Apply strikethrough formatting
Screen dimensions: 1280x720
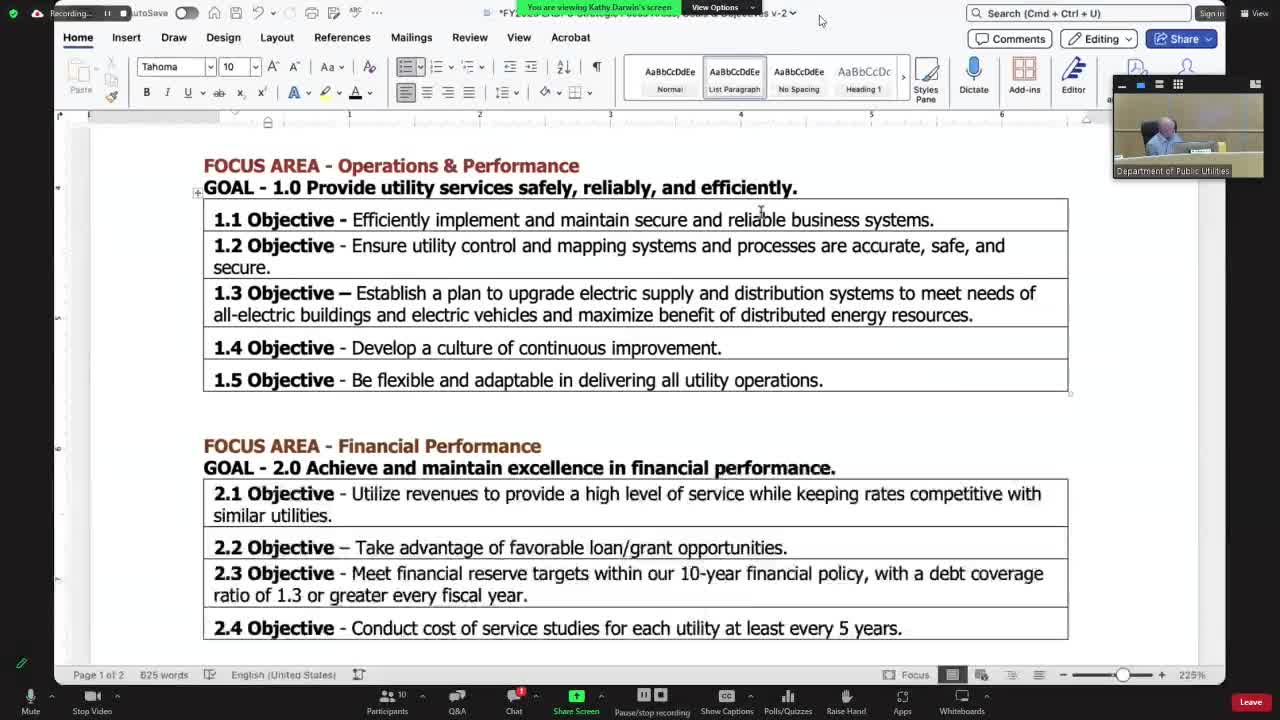[x=219, y=92]
